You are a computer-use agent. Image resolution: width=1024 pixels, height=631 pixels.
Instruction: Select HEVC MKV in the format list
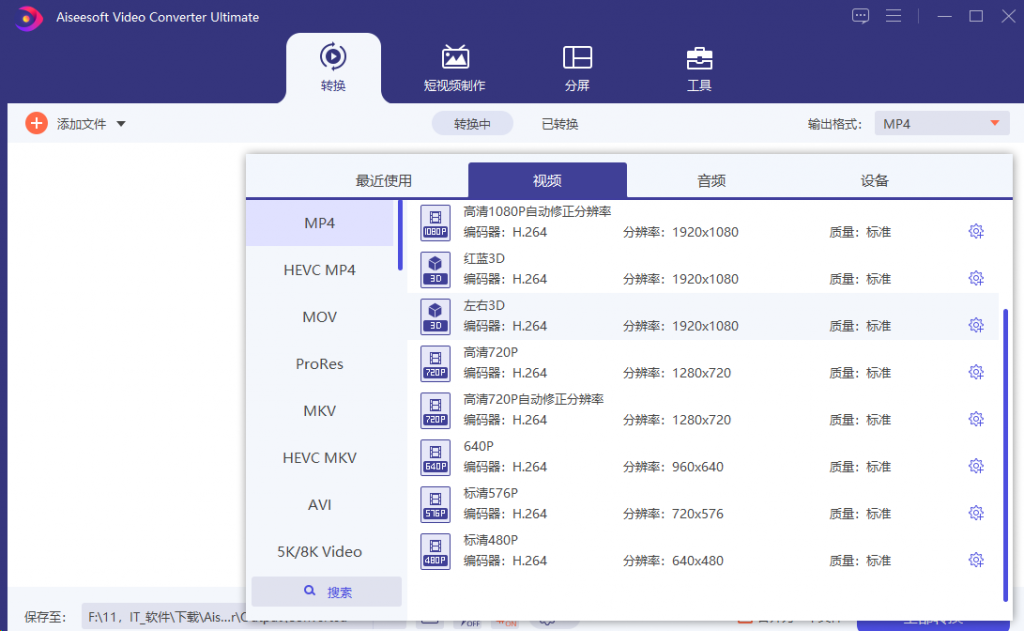318,457
